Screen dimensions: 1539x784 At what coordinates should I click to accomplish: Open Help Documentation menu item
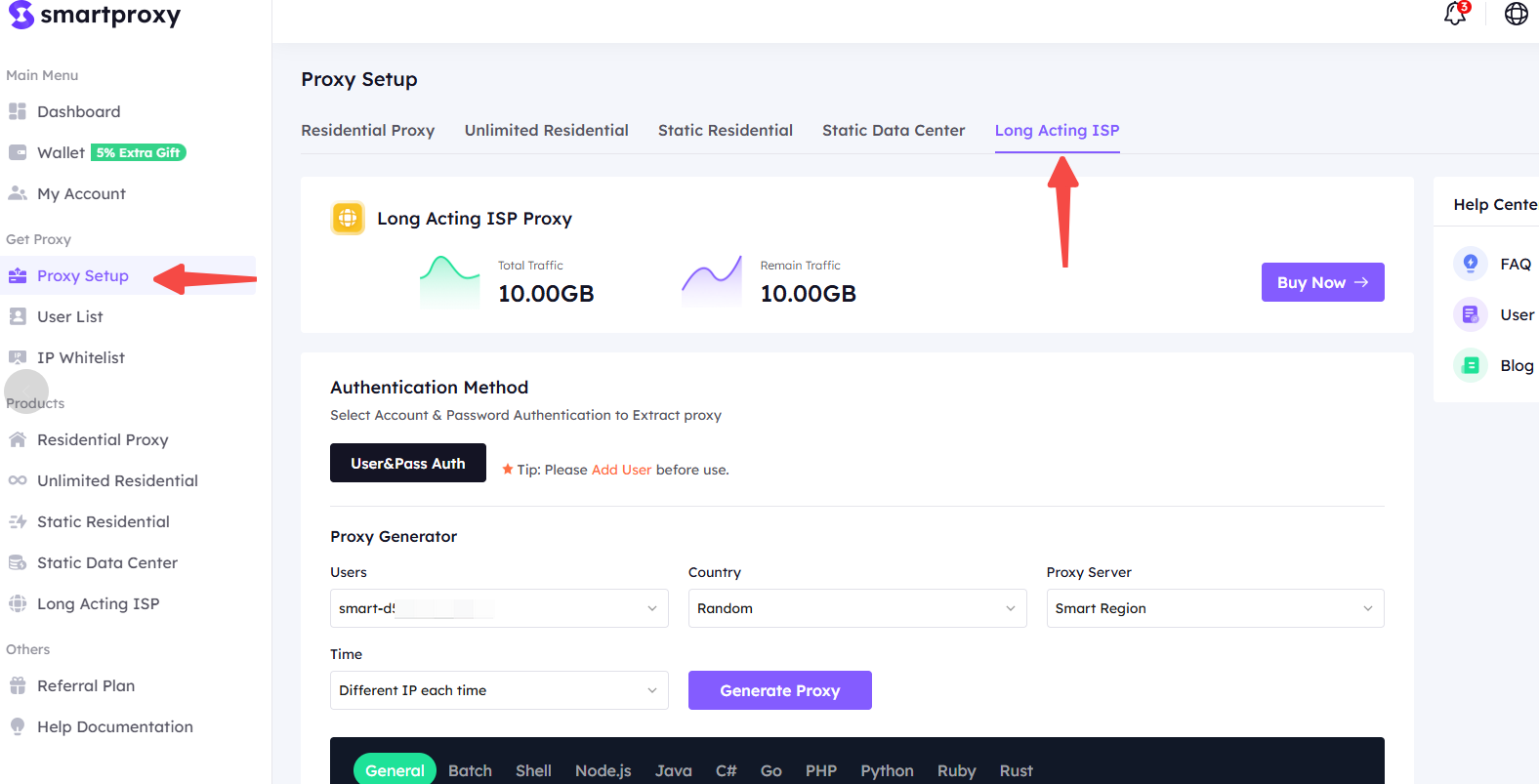[115, 726]
